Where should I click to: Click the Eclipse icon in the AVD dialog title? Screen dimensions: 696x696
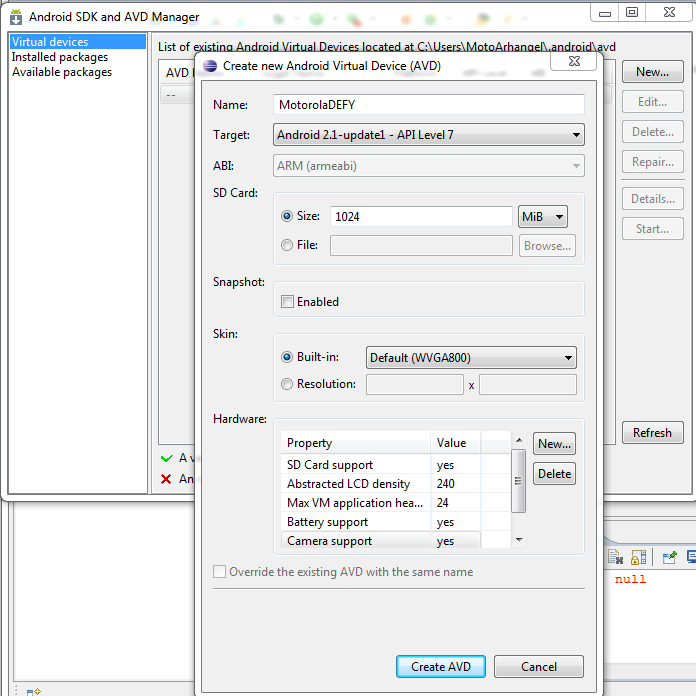210,66
